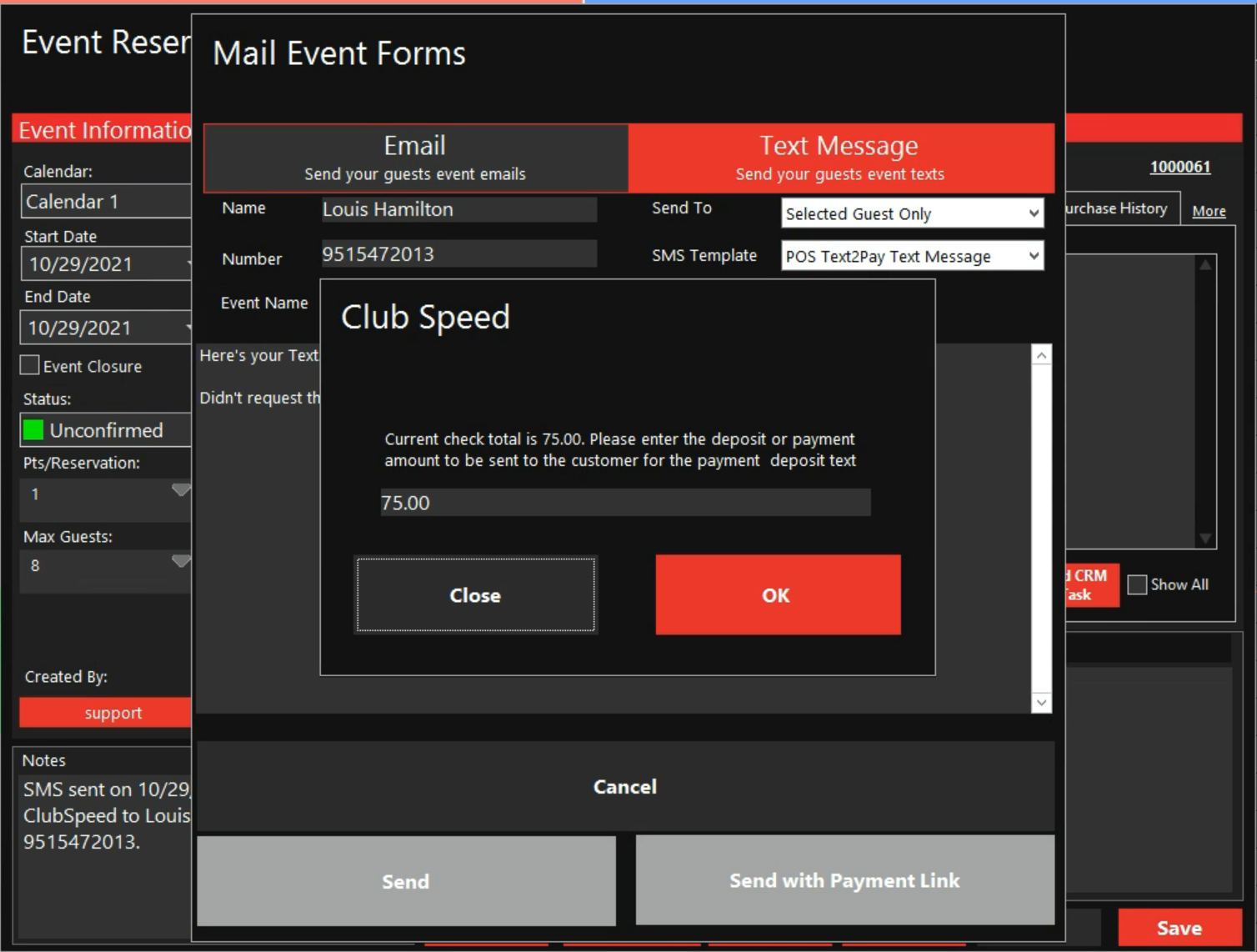Click the Name field with Louis Hamilton
This screenshot has width=1257, height=952.
coord(458,209)
